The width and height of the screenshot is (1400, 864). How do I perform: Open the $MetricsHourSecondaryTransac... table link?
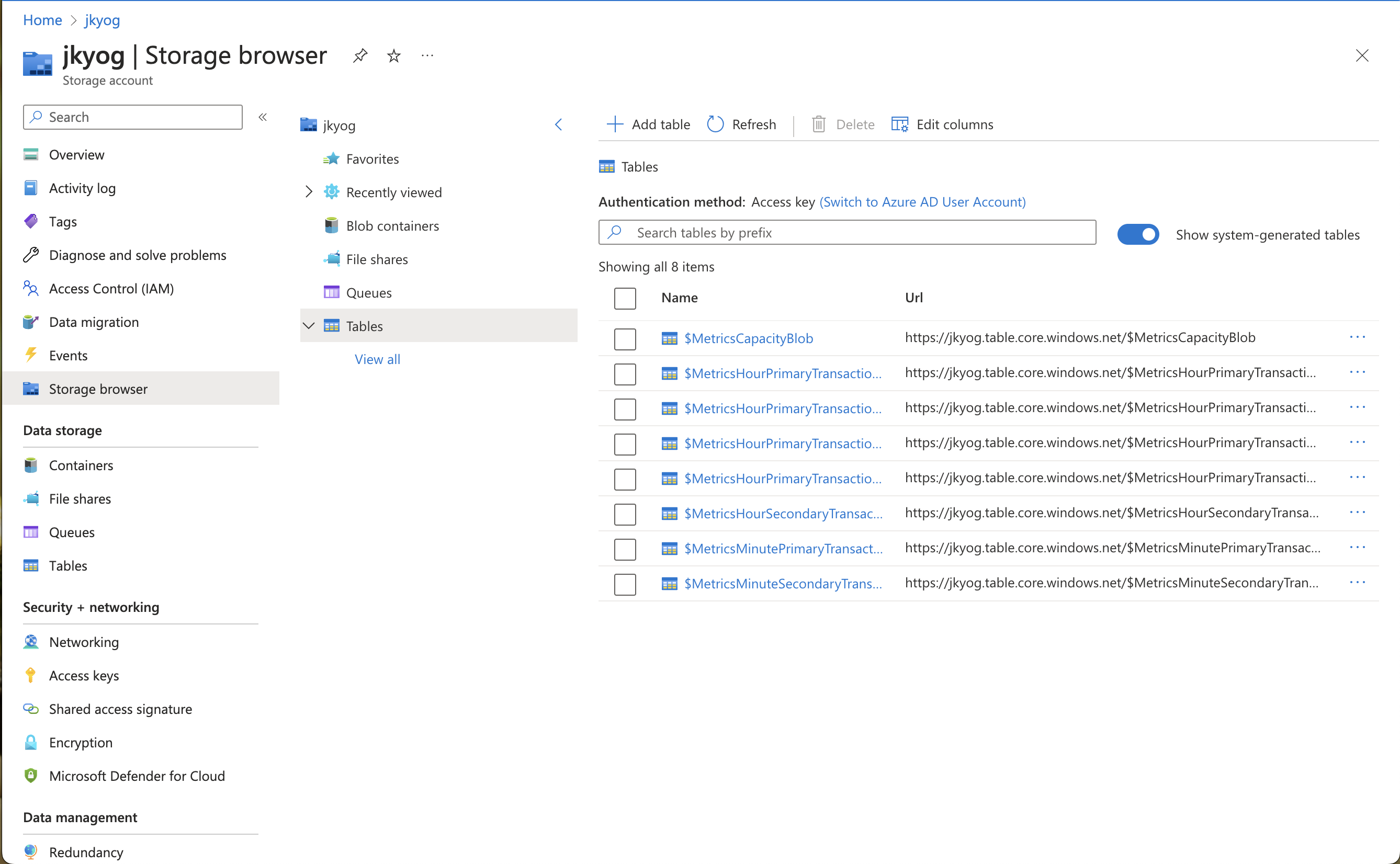point(783,513)
